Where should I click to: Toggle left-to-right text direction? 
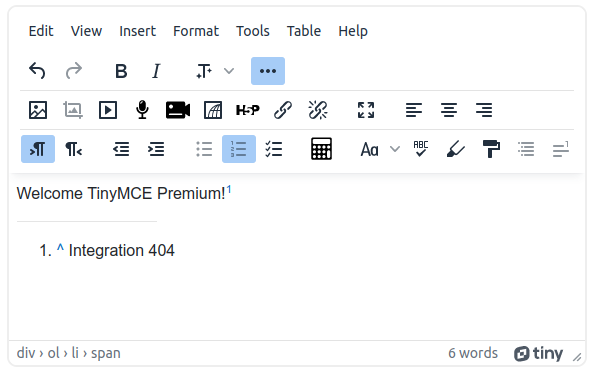coord(38,149)
